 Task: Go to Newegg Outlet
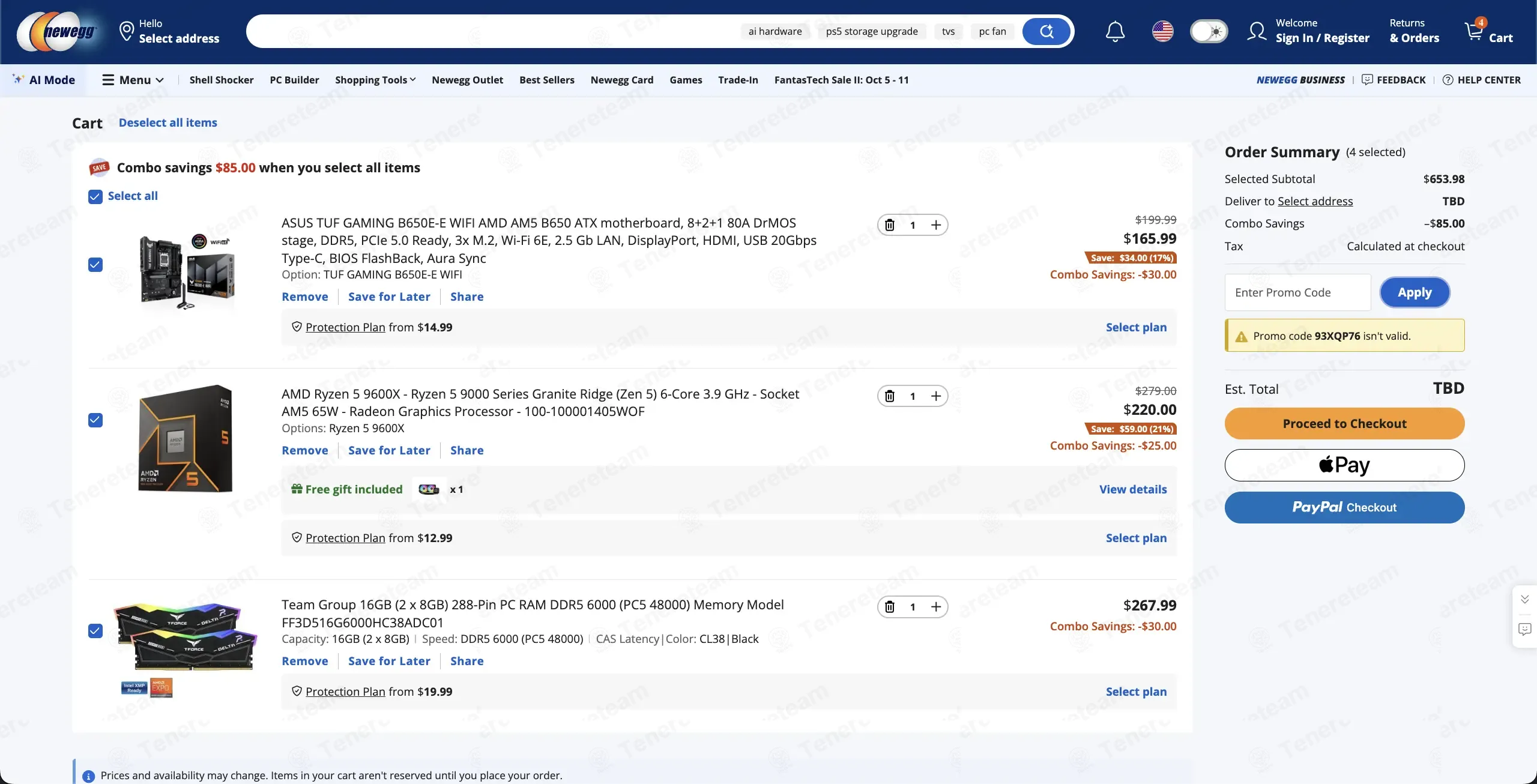click(x=467, y=80)
